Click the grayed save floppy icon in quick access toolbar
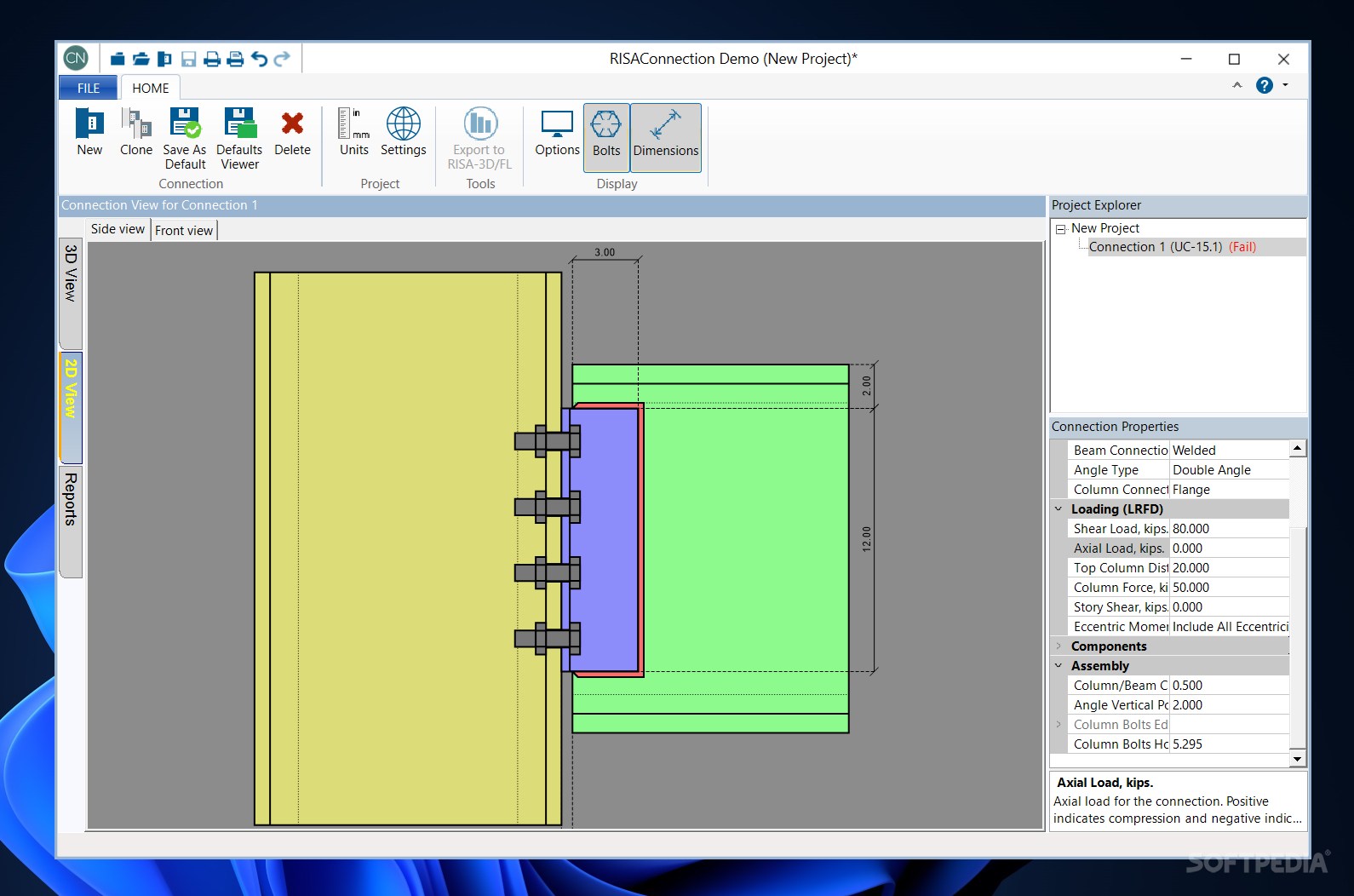Image resolution: width=1354 pixels, height=896 pixels. pyautogui.click(x=189, y=59)
